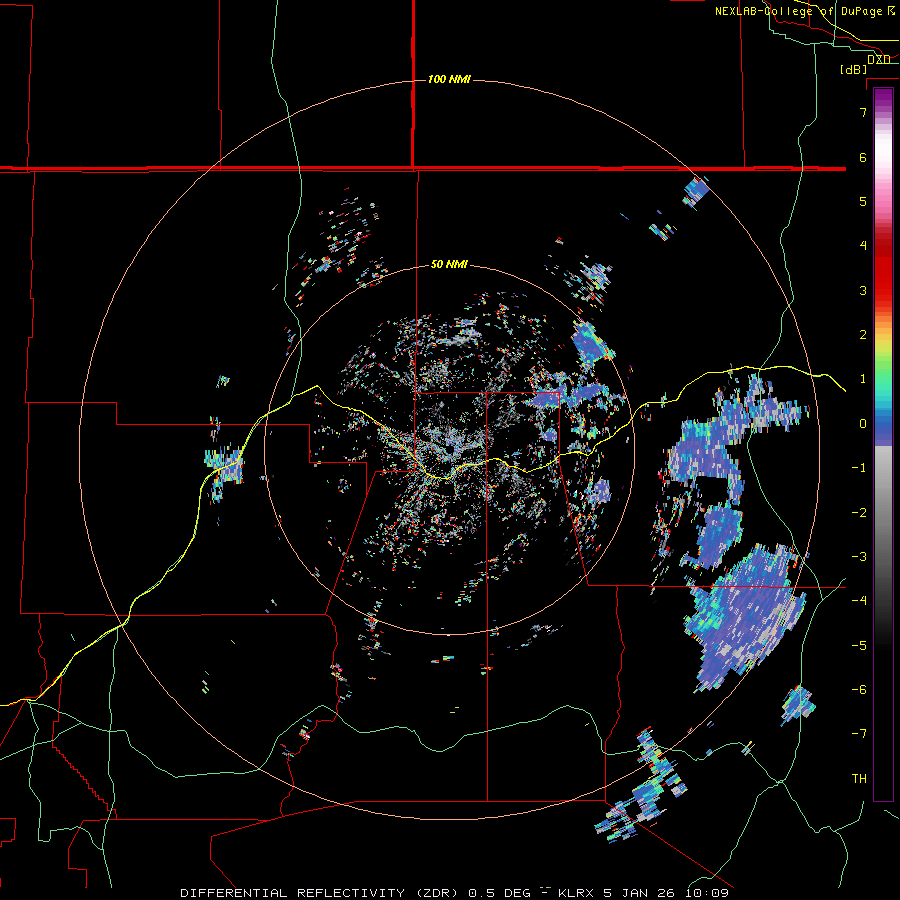Click the '5' label on the dB color scale
Screen dimensions: 900x900
pyautogui.click(x=863, y=201)
